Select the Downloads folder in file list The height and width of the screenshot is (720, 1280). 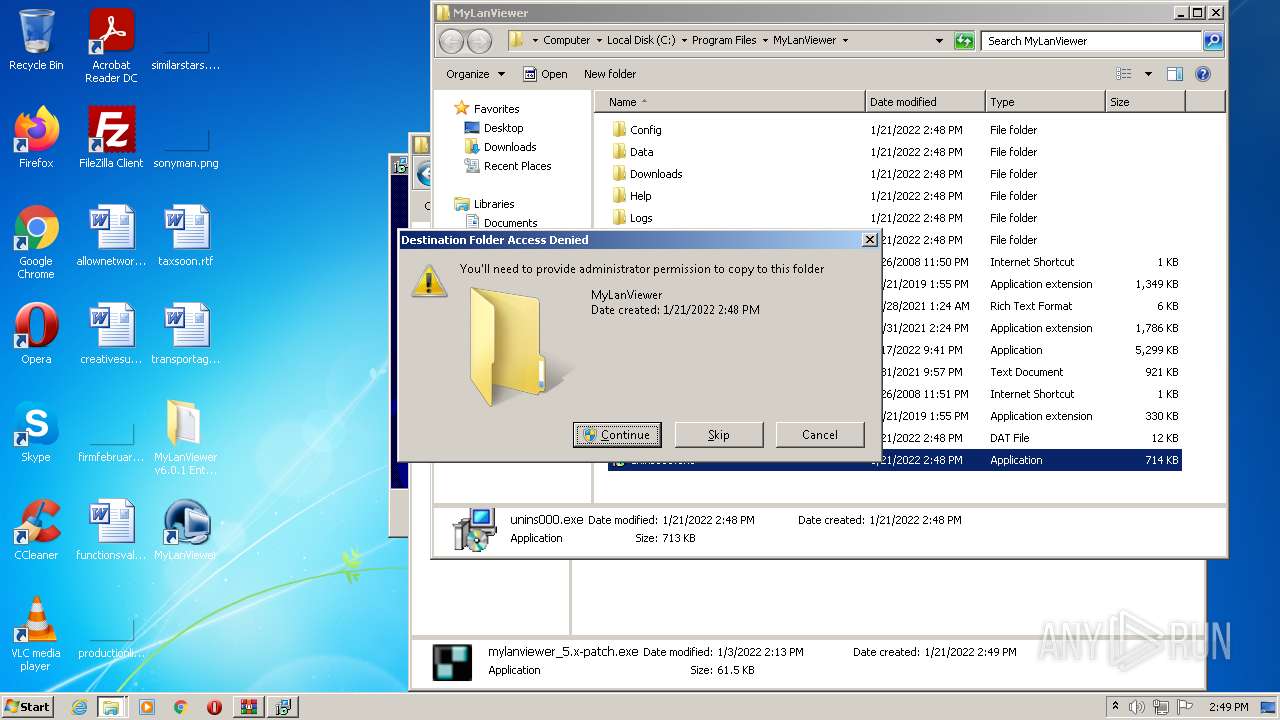895,174
